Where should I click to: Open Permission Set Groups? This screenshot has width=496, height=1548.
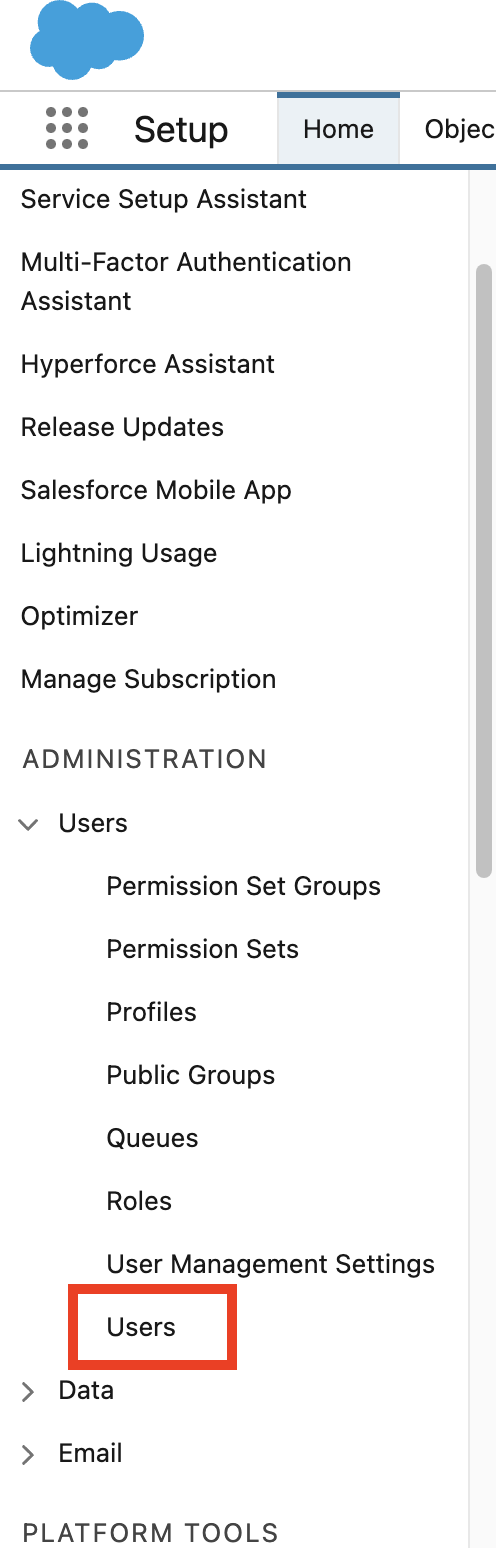pyautogui.click(x=244, y=886)
